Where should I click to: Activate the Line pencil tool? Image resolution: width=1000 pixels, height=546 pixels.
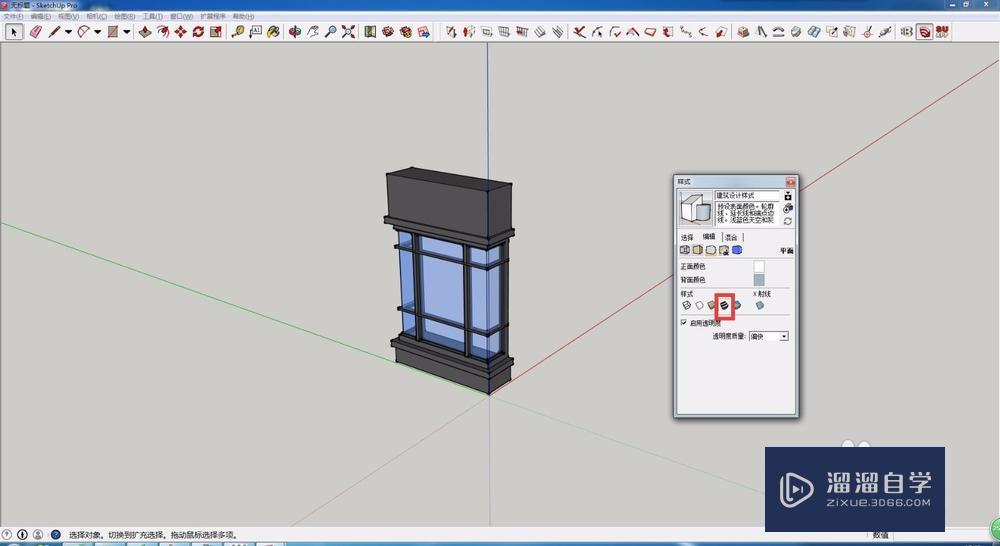click(54, 31)
